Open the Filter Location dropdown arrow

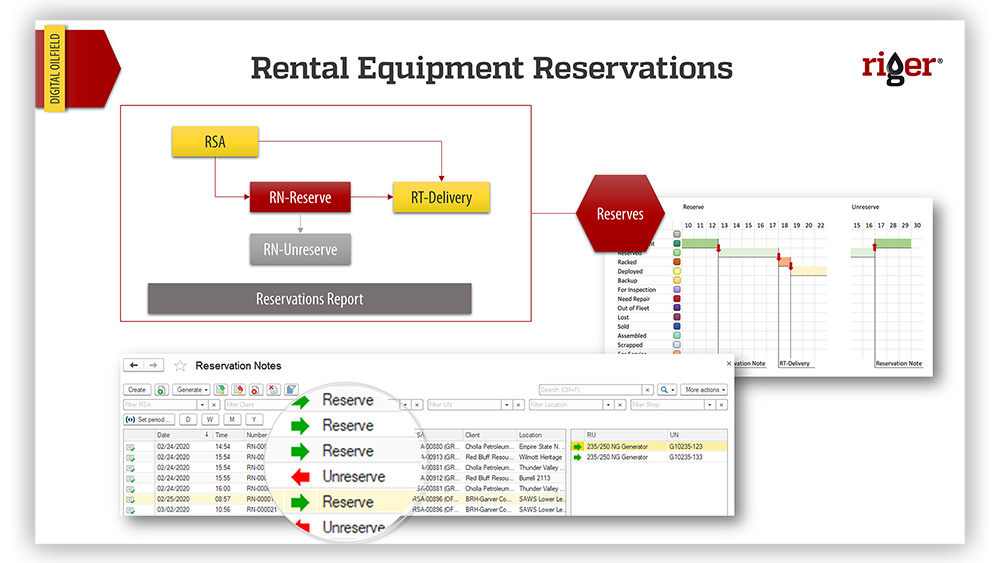pos(607,405)
